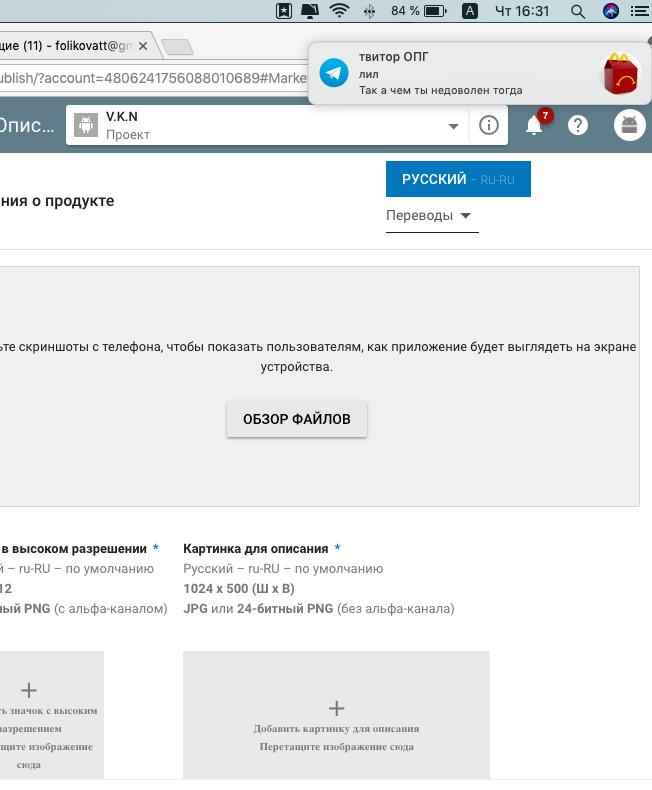Click the notifications bell icon
The height and width of the screenshot is (790, 652).
pyautogui.click(x=534, y=125)
